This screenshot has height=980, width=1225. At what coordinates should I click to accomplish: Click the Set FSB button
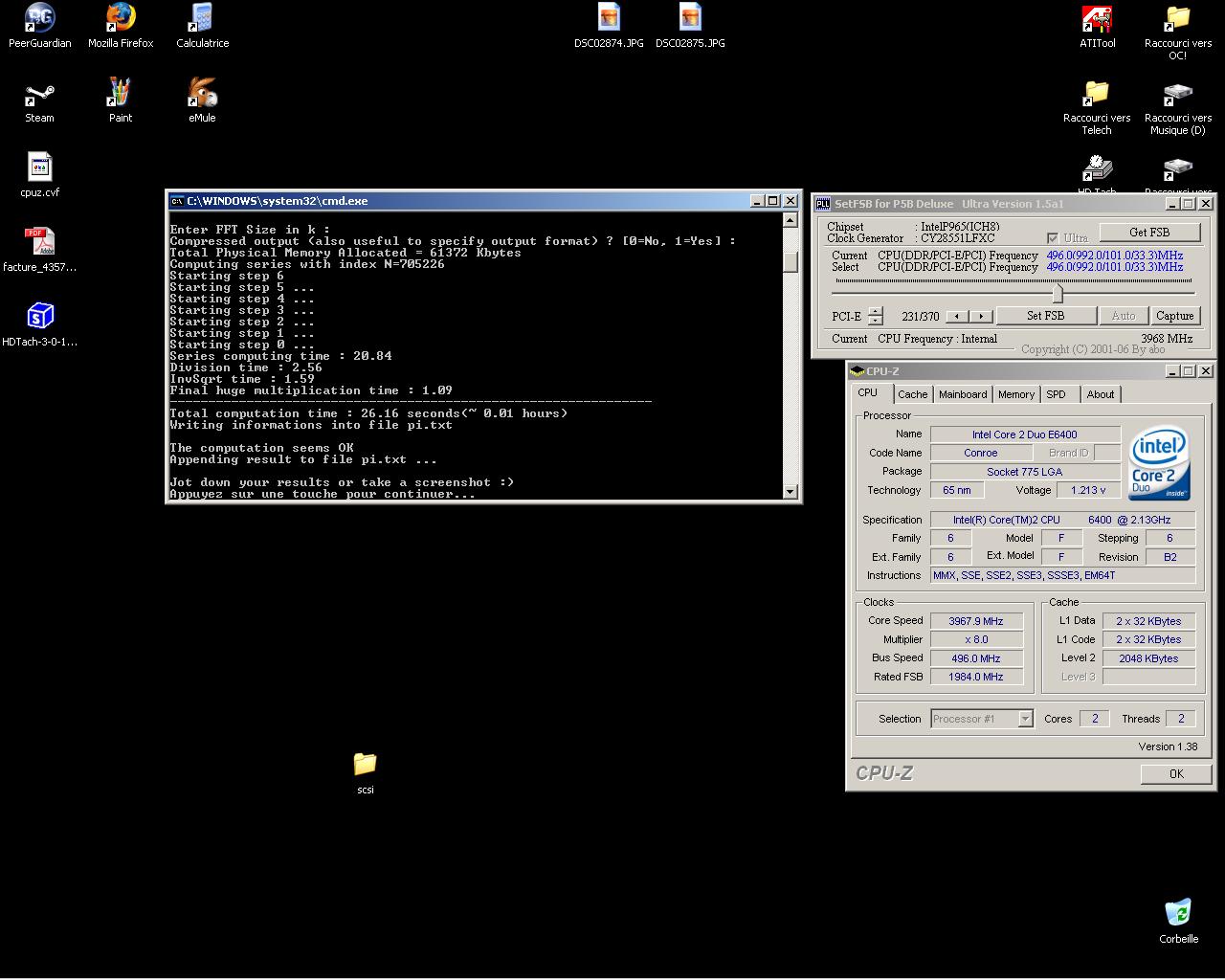point(1045,316)
